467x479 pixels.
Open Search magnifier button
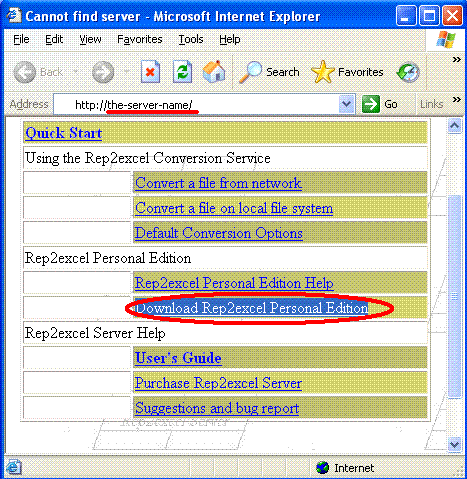point(270,72)
